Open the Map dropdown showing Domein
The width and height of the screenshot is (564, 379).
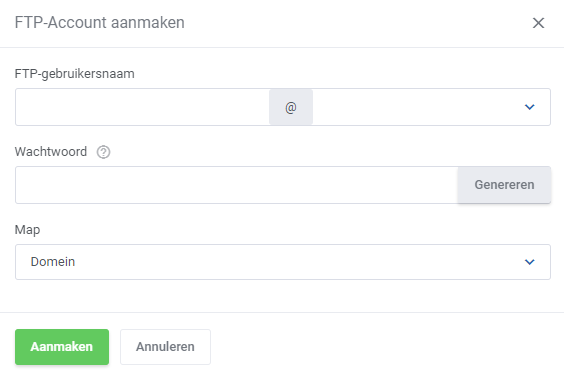tap(283, 262)
